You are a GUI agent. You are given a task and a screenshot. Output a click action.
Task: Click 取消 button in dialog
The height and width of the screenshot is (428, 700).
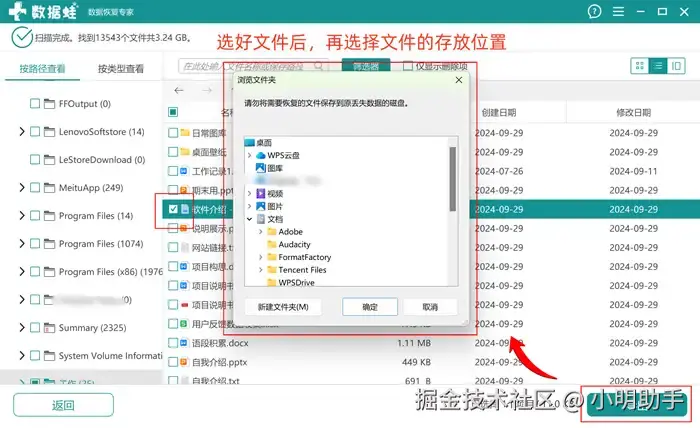coord(430,307)
